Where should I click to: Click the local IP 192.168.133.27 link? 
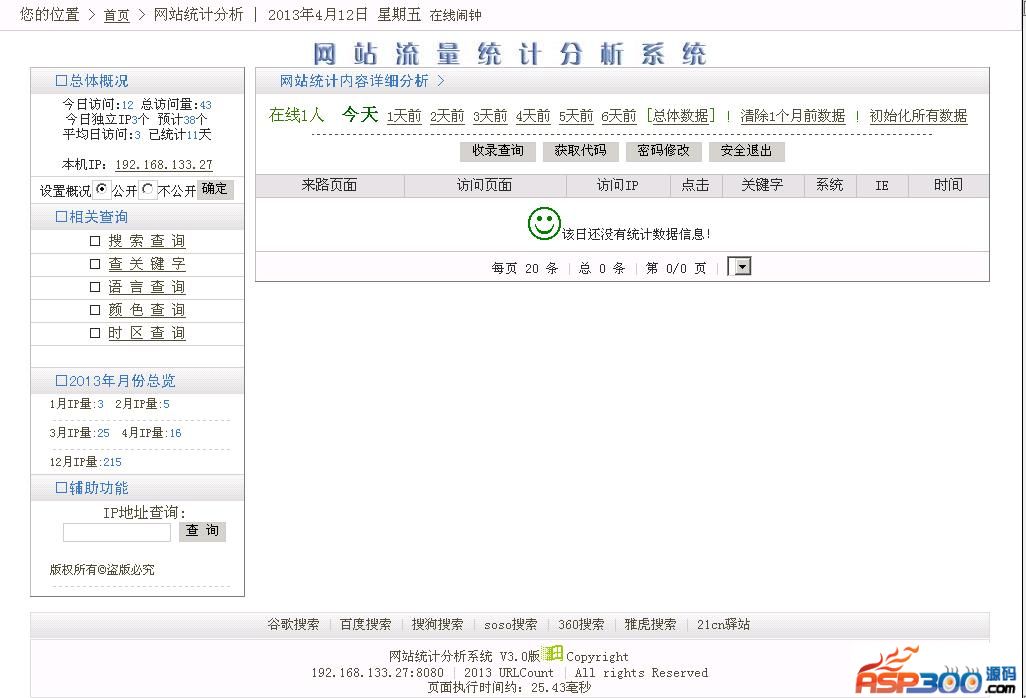pyautogui.click(x=164, y=165)
